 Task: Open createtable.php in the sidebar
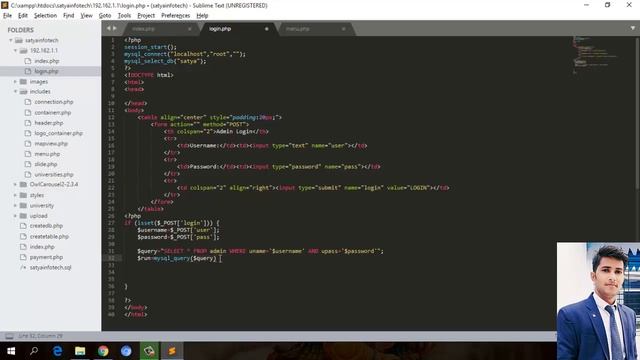click(x=49, y=236)
